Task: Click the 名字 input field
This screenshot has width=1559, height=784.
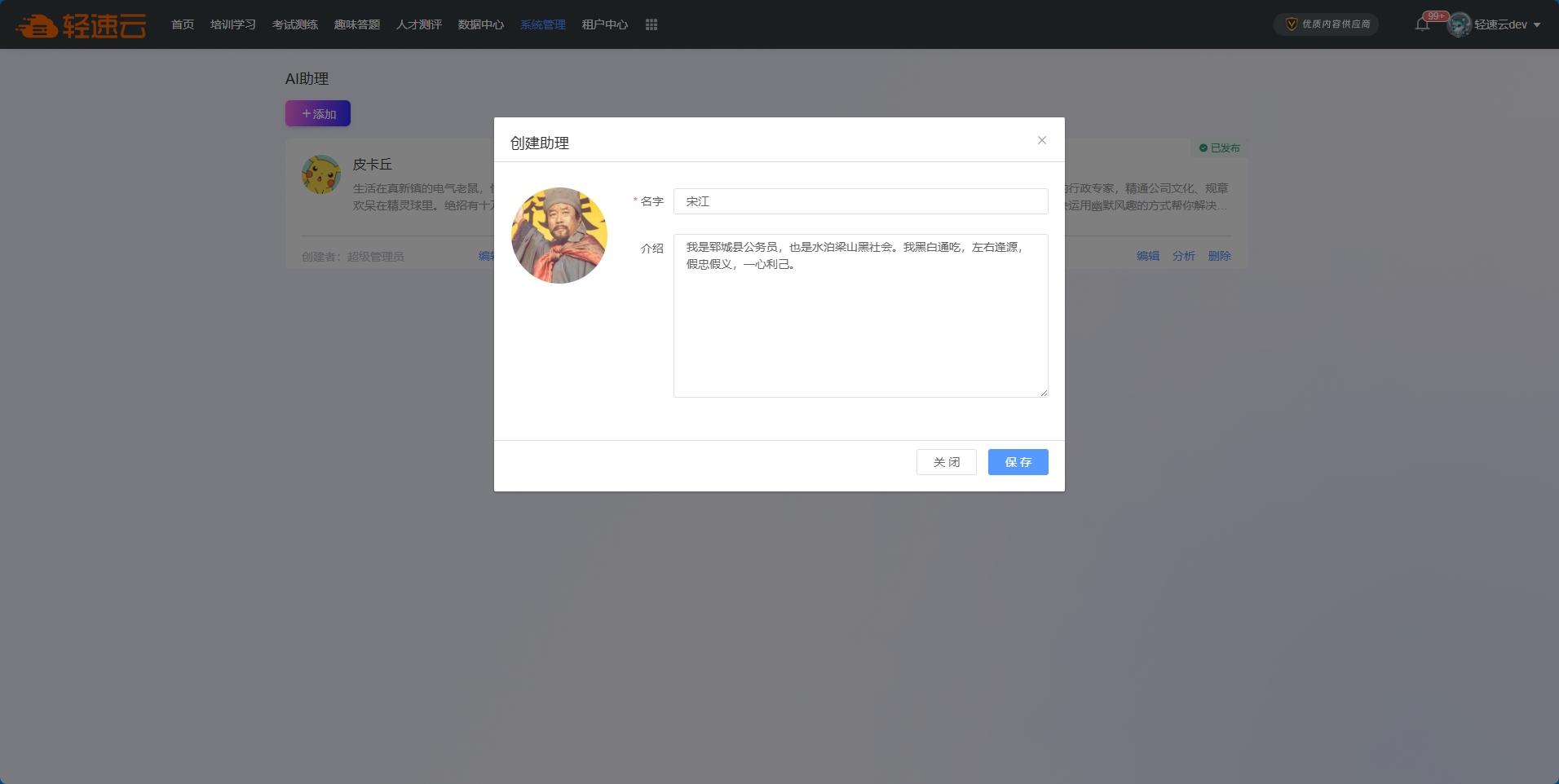Action: [860, 201]
